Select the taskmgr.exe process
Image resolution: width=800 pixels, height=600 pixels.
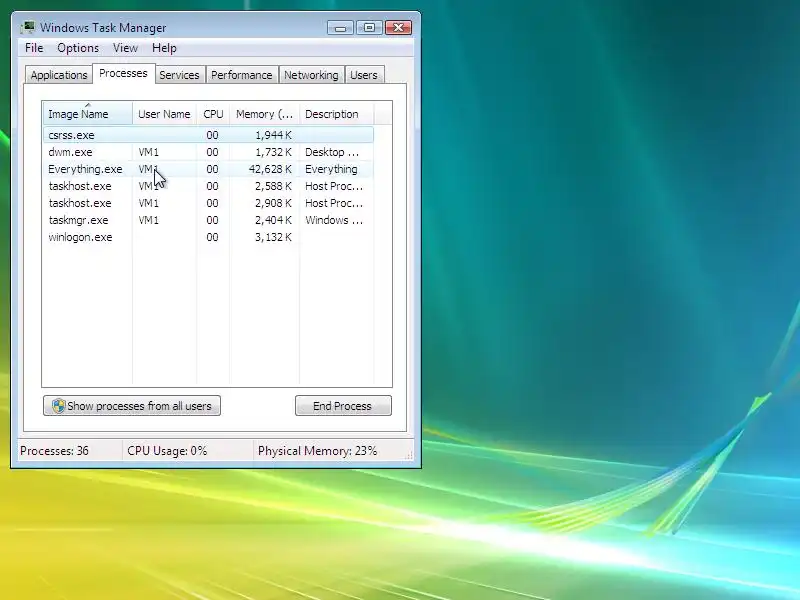click(208, 220)
